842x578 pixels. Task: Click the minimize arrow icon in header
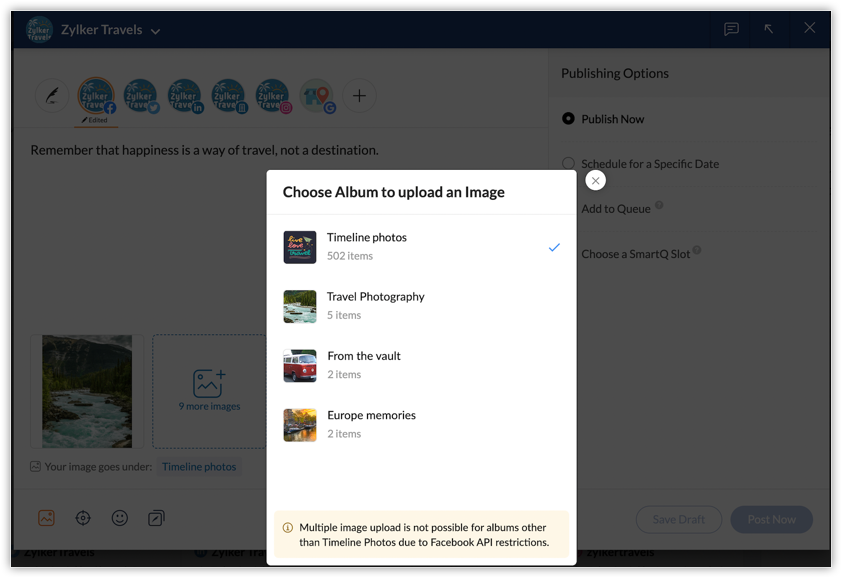pyautogui.click(x=769, y=28)
